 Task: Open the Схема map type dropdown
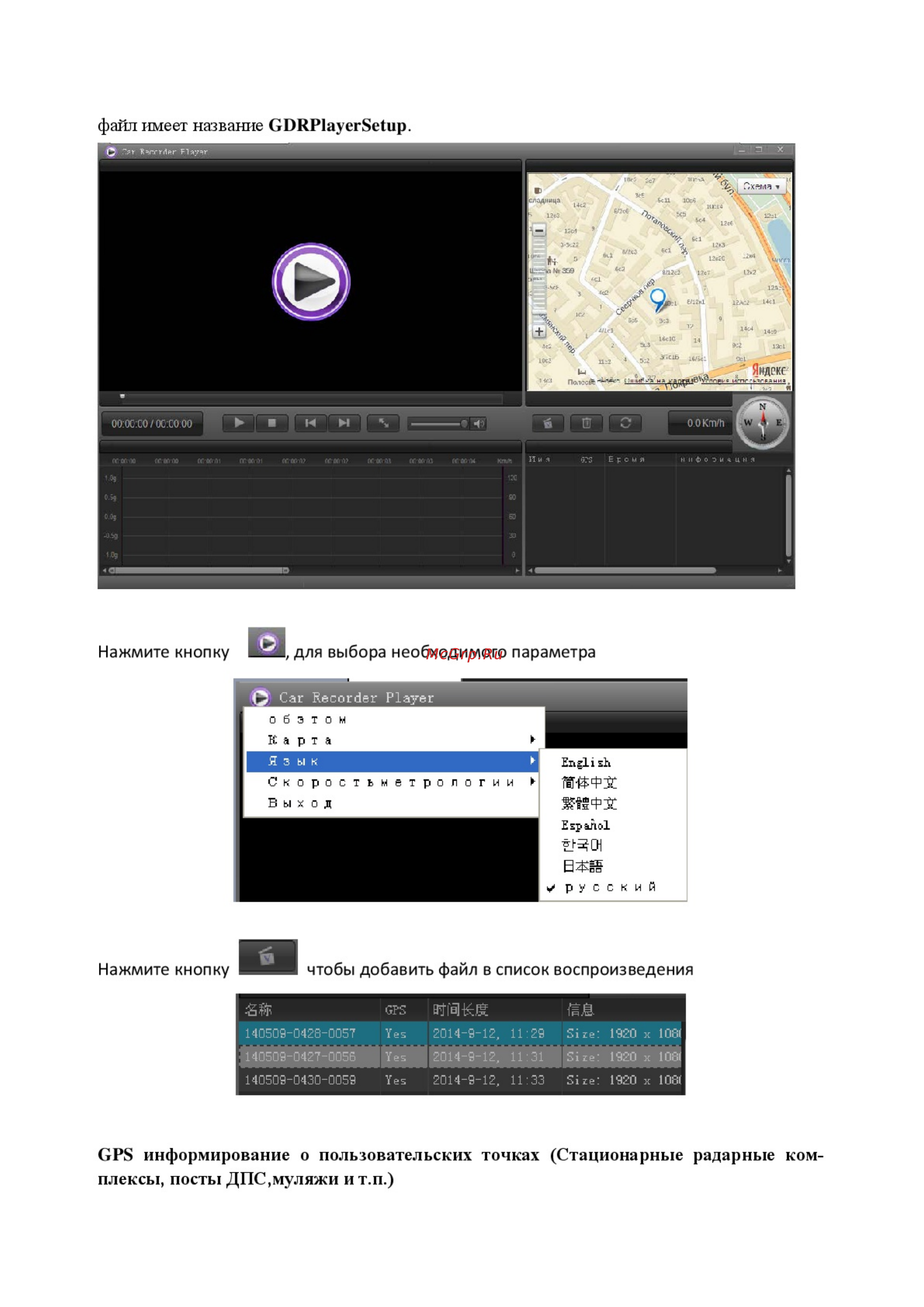761,186
